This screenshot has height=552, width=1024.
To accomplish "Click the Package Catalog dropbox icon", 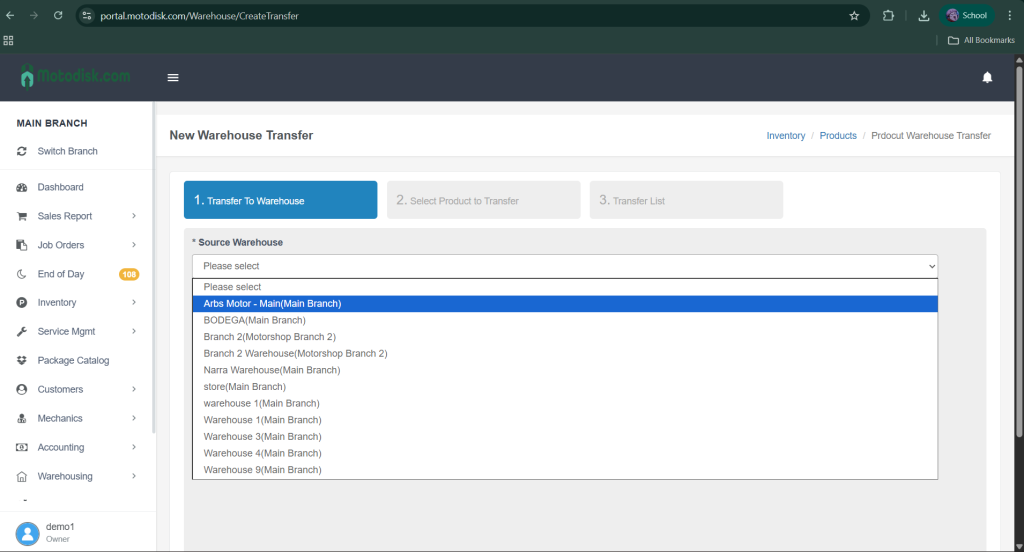I will (22, 361).
